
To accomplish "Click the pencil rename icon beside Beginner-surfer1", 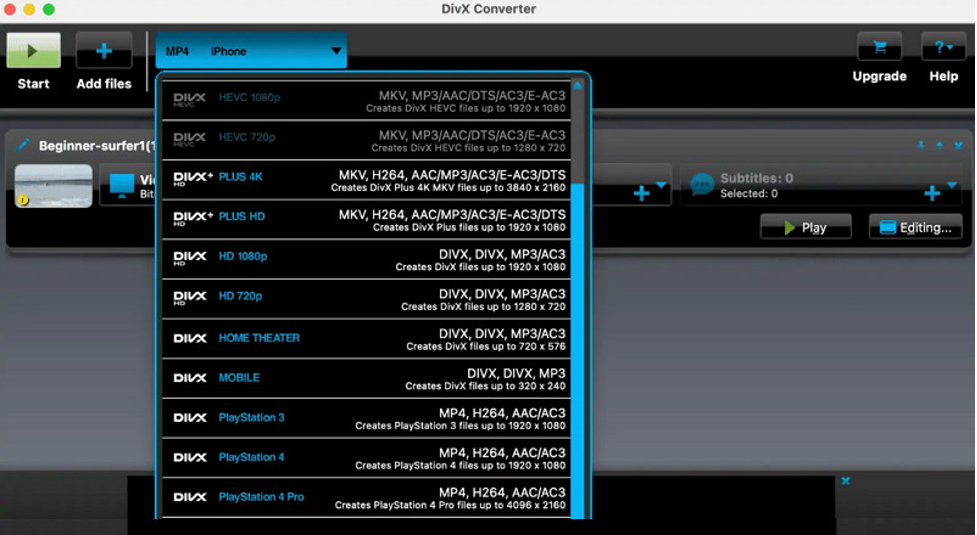I will tap(24, 146).
